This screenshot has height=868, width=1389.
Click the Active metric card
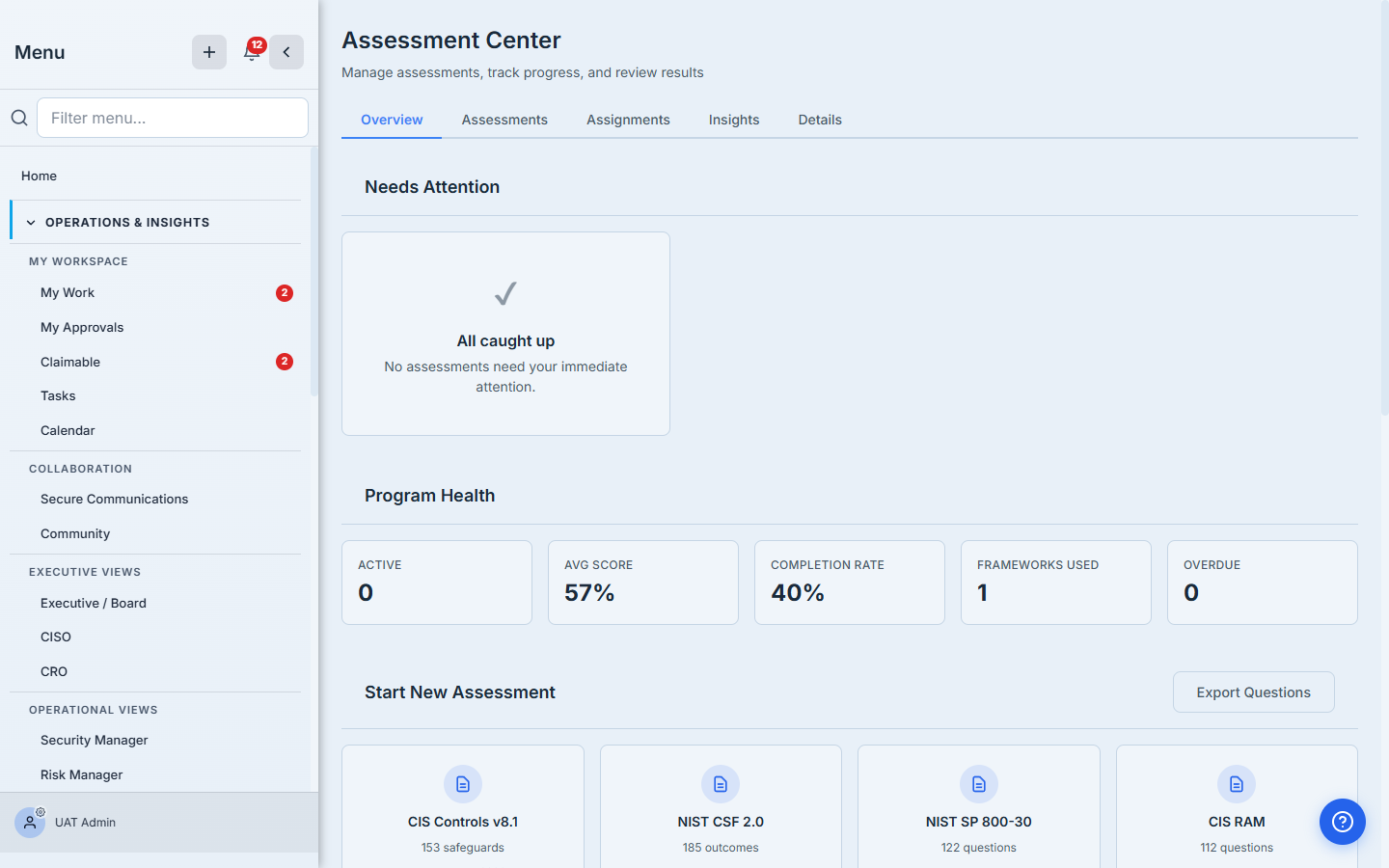(437, 583)
